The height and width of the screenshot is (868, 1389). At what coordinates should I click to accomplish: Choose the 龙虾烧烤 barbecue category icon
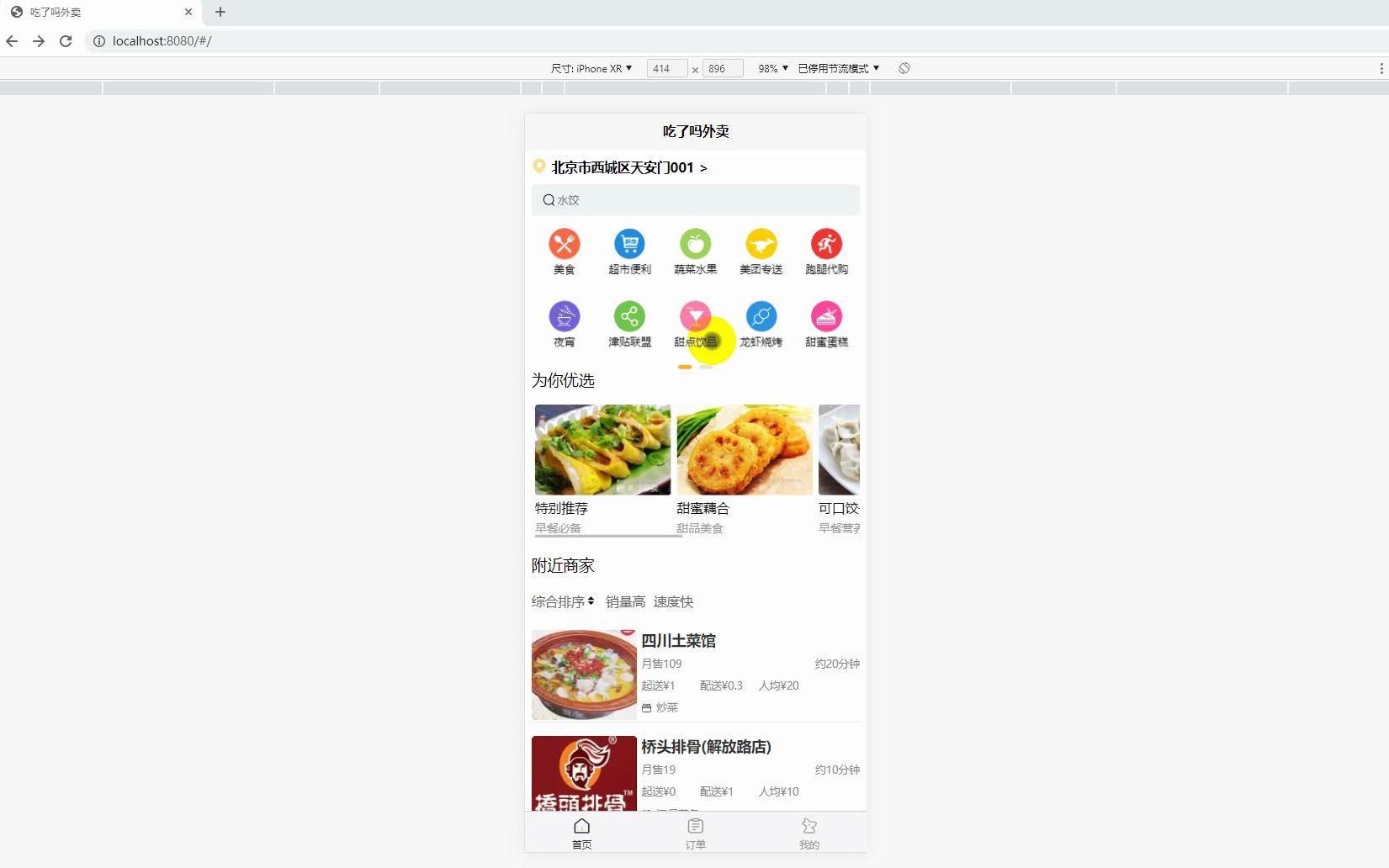click(x=761, y=316)
